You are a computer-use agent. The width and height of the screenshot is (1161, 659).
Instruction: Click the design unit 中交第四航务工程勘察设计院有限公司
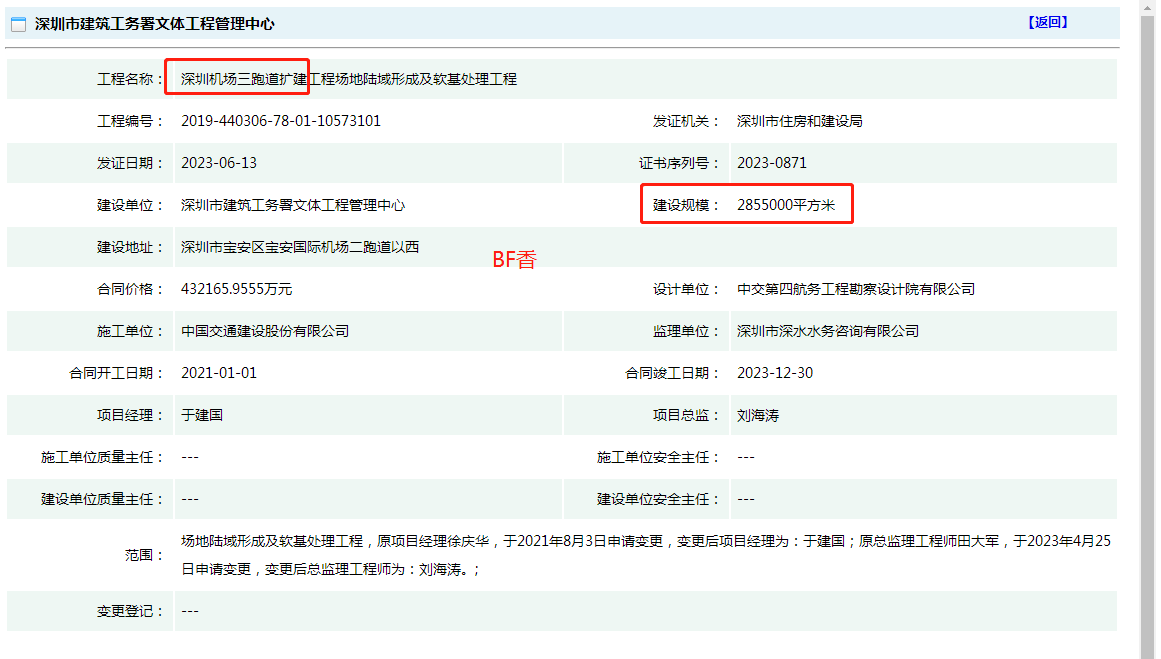(855, 289)
